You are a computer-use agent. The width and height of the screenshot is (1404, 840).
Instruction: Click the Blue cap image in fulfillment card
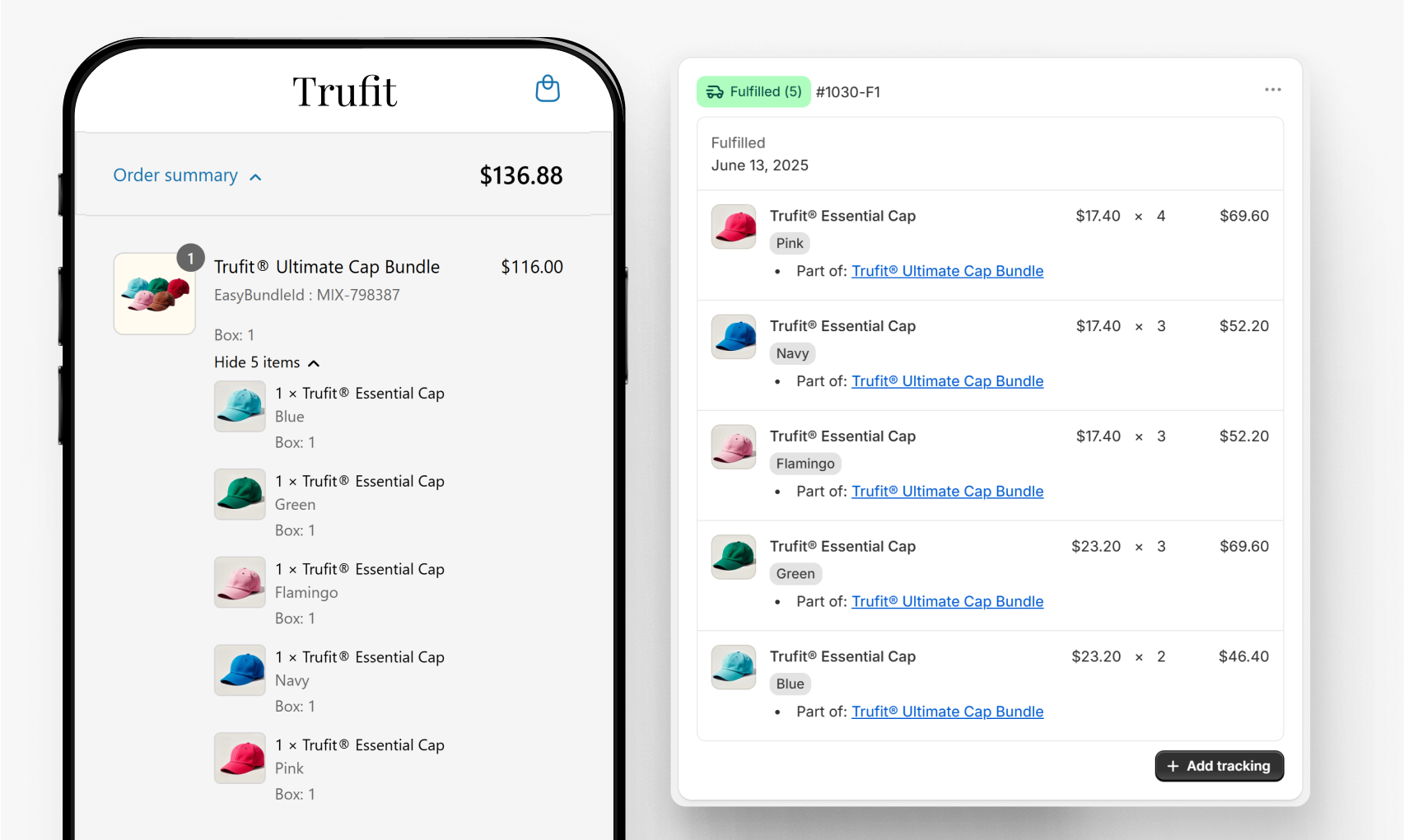[x=734, y=667]
